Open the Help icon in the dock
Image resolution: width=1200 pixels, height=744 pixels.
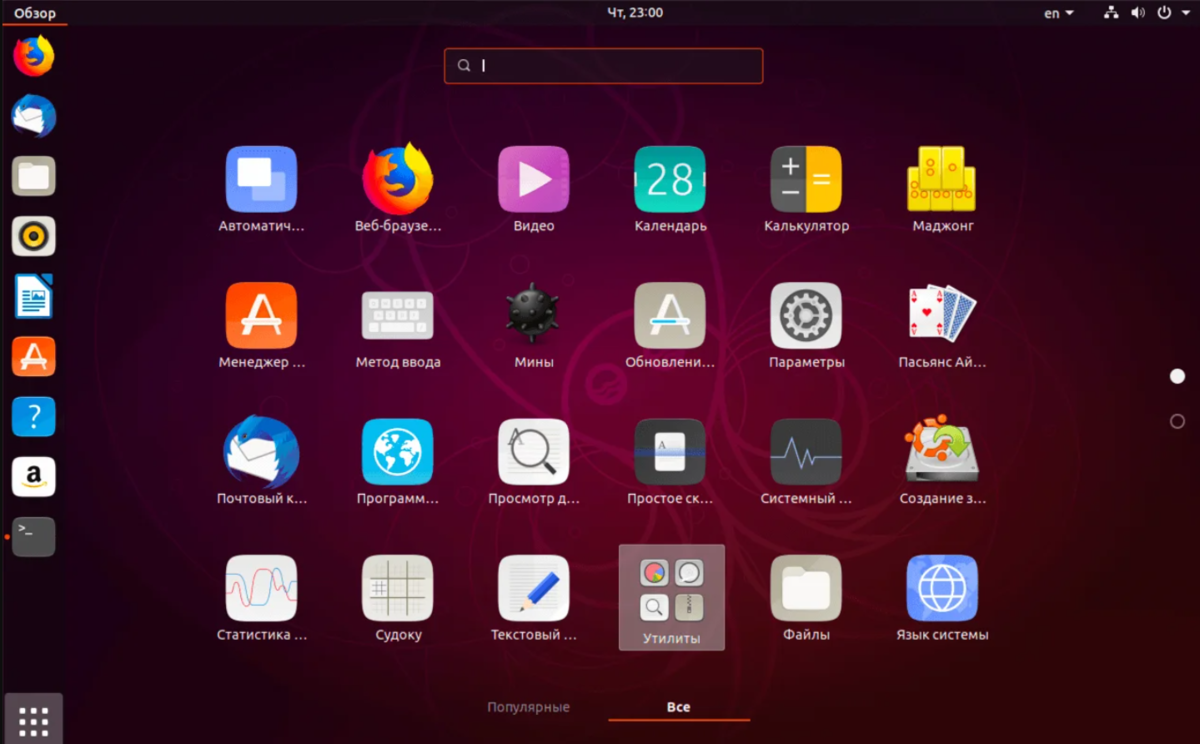pos(33,417)
